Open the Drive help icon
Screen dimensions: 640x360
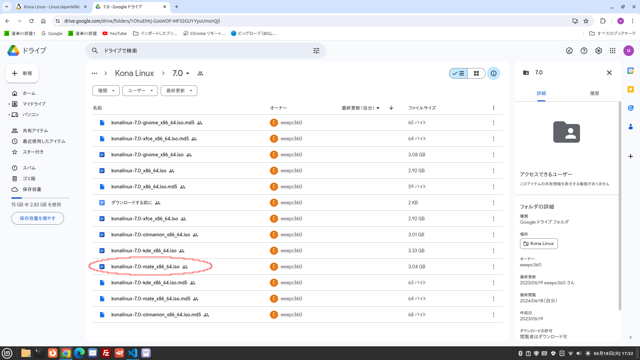coord(584,51)
